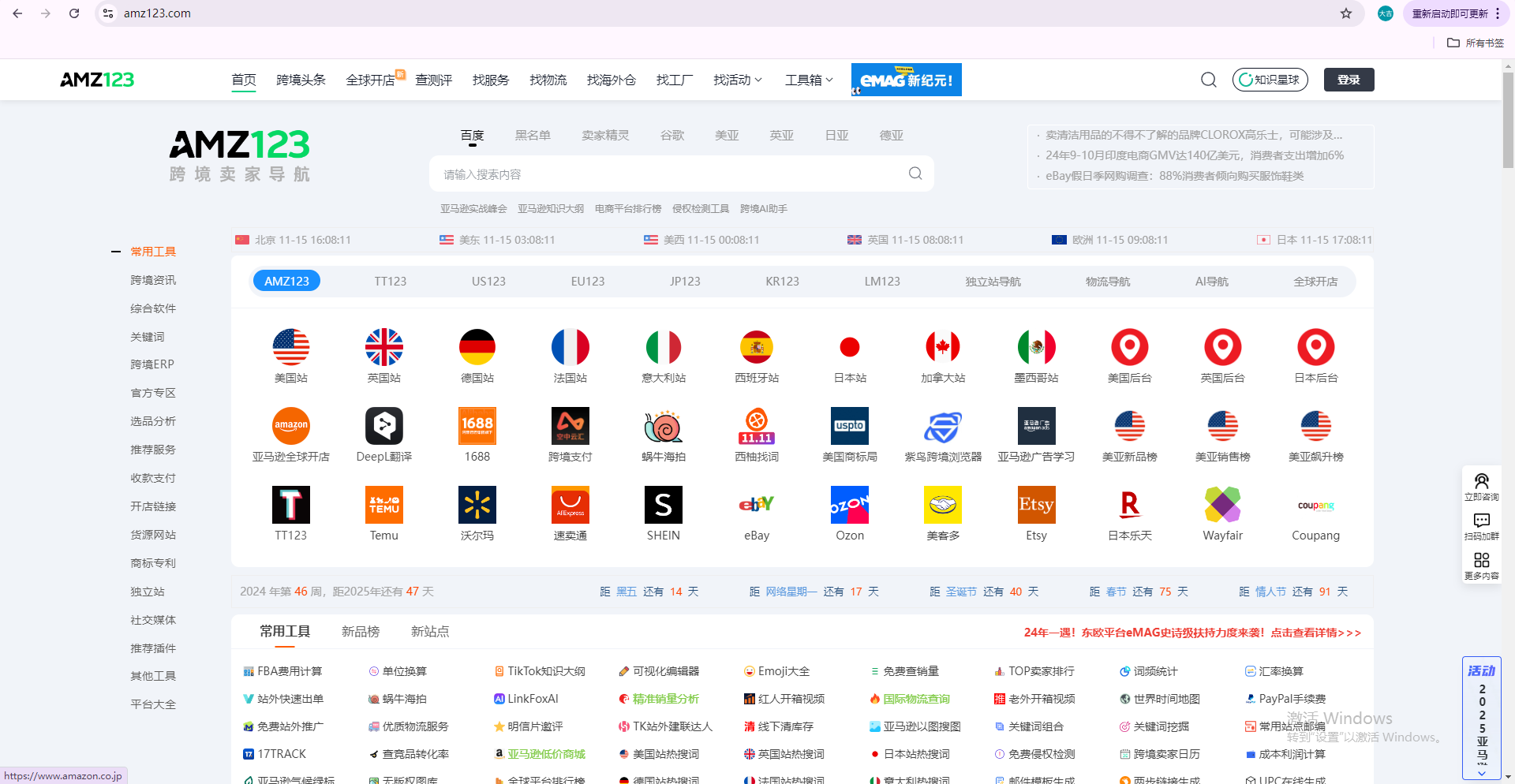Expand the 活动 side panel chevron

pyautogui.click(x=1482, y=773)
